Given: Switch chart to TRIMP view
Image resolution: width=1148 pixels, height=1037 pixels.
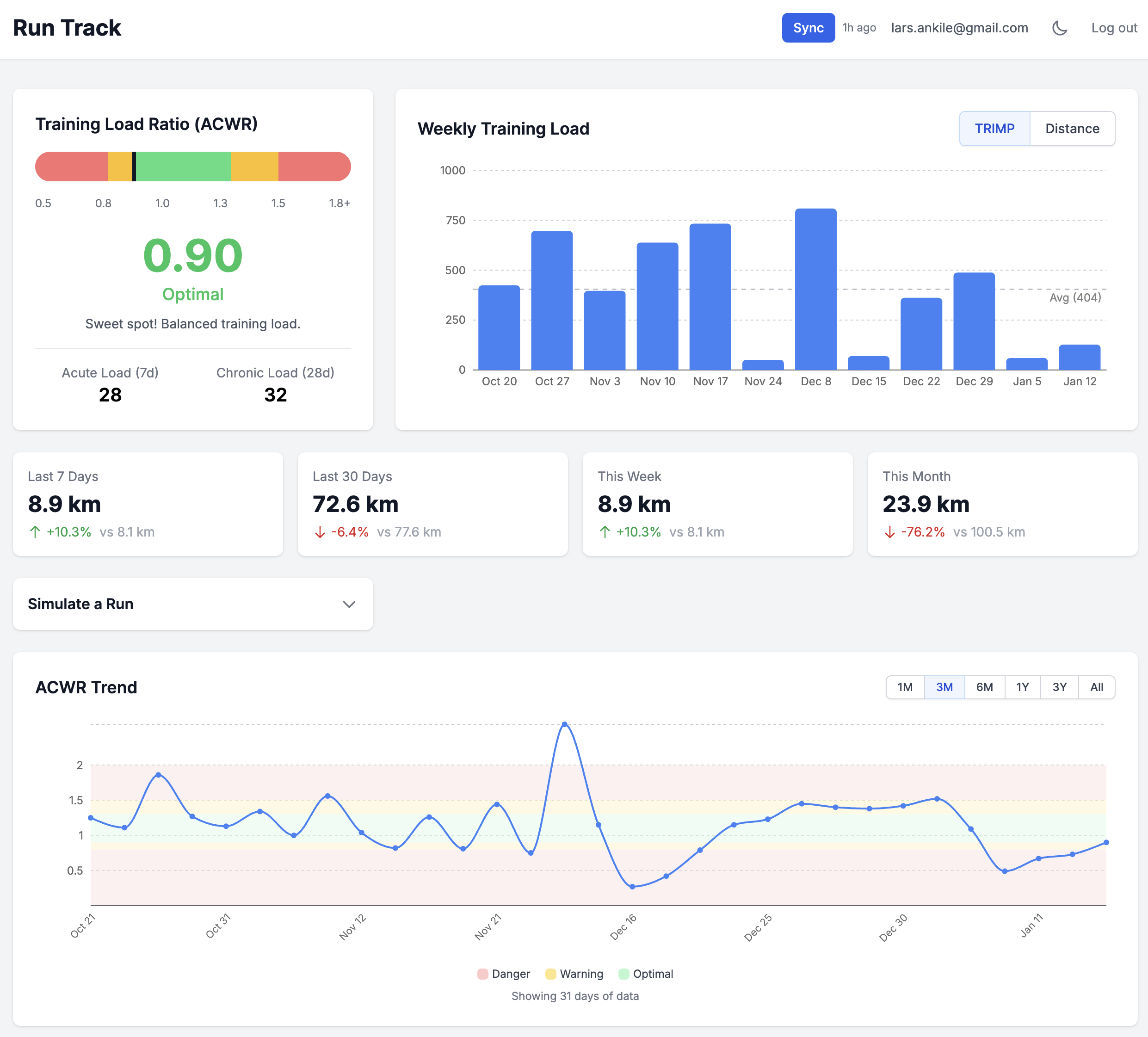Looking at the screenshot, I should 994,129.
